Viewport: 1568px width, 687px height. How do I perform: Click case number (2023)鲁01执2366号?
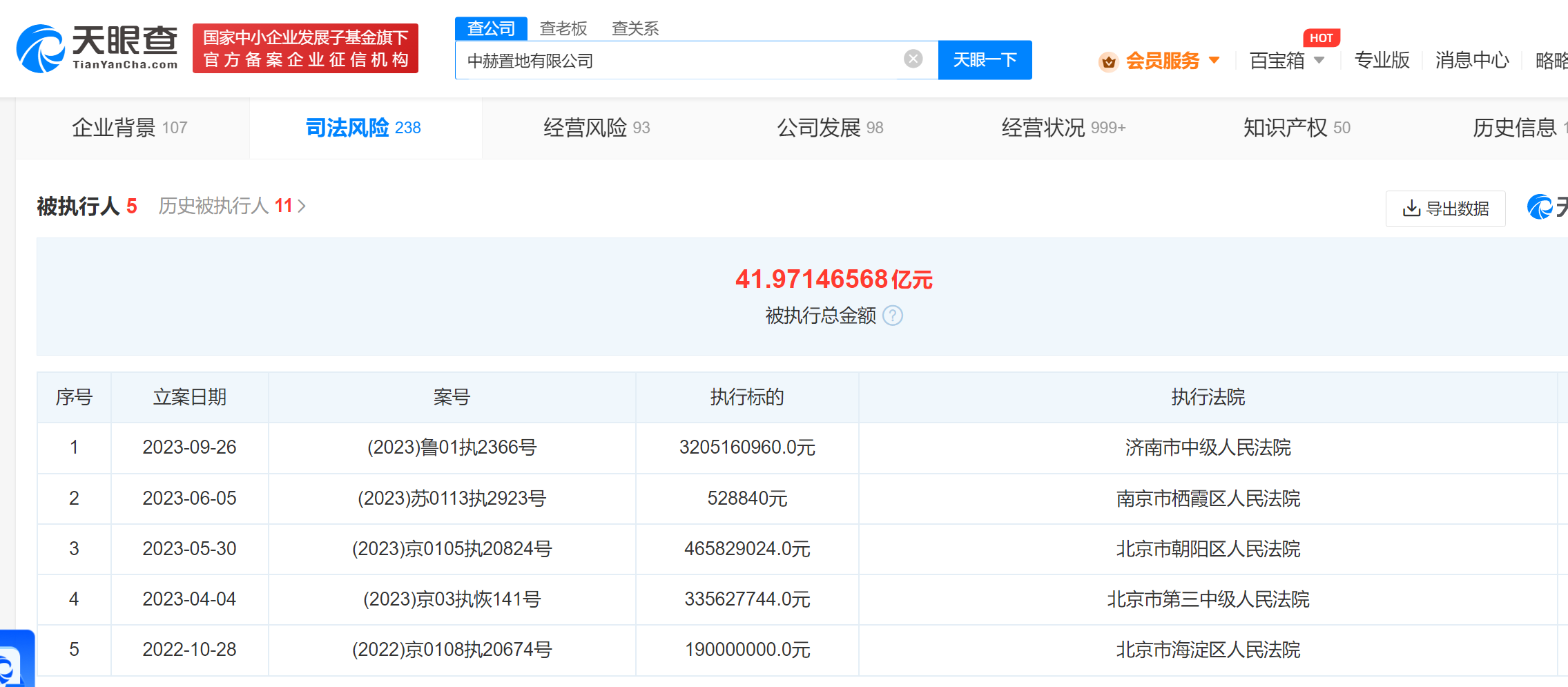(452, 447)
